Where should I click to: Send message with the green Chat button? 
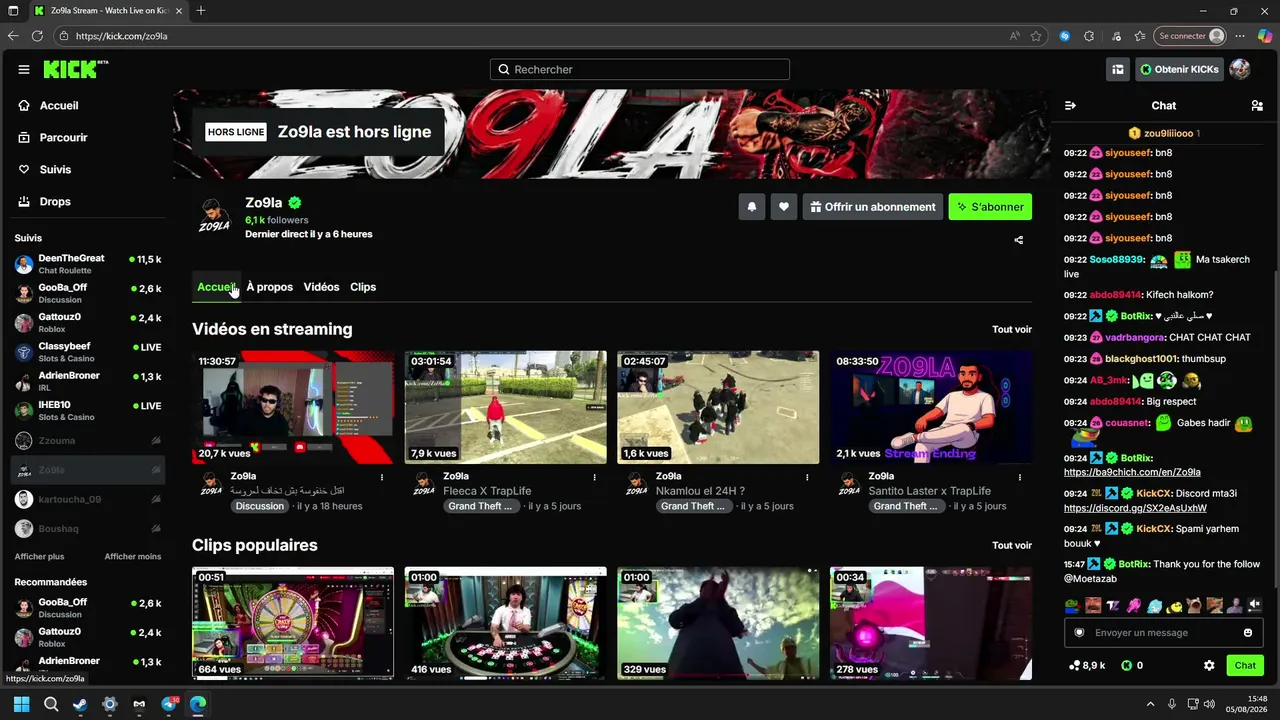pyautogui.click(x=1245, y=665)
